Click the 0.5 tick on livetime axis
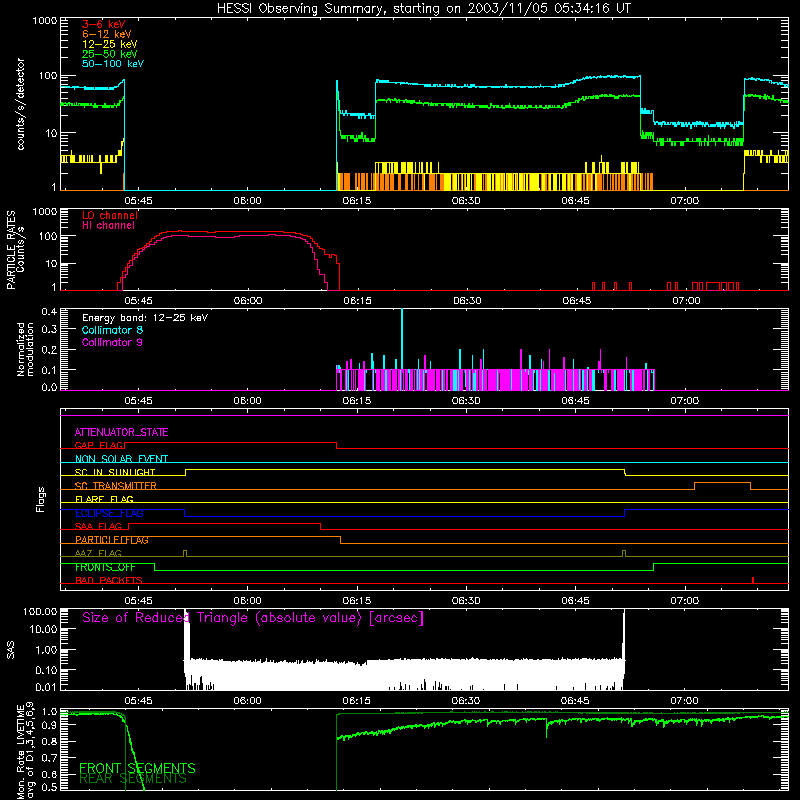The height and width of the screenshot is (800, 800). [x=49, y=787]
